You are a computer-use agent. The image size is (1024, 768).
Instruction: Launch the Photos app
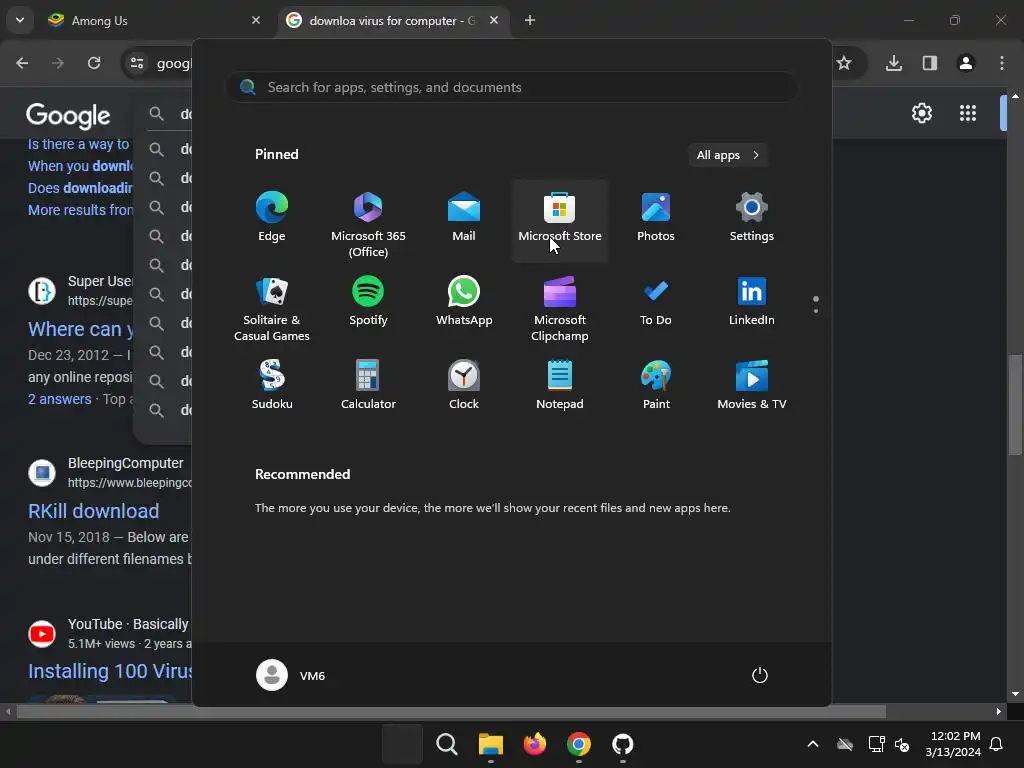coord(656,218)
